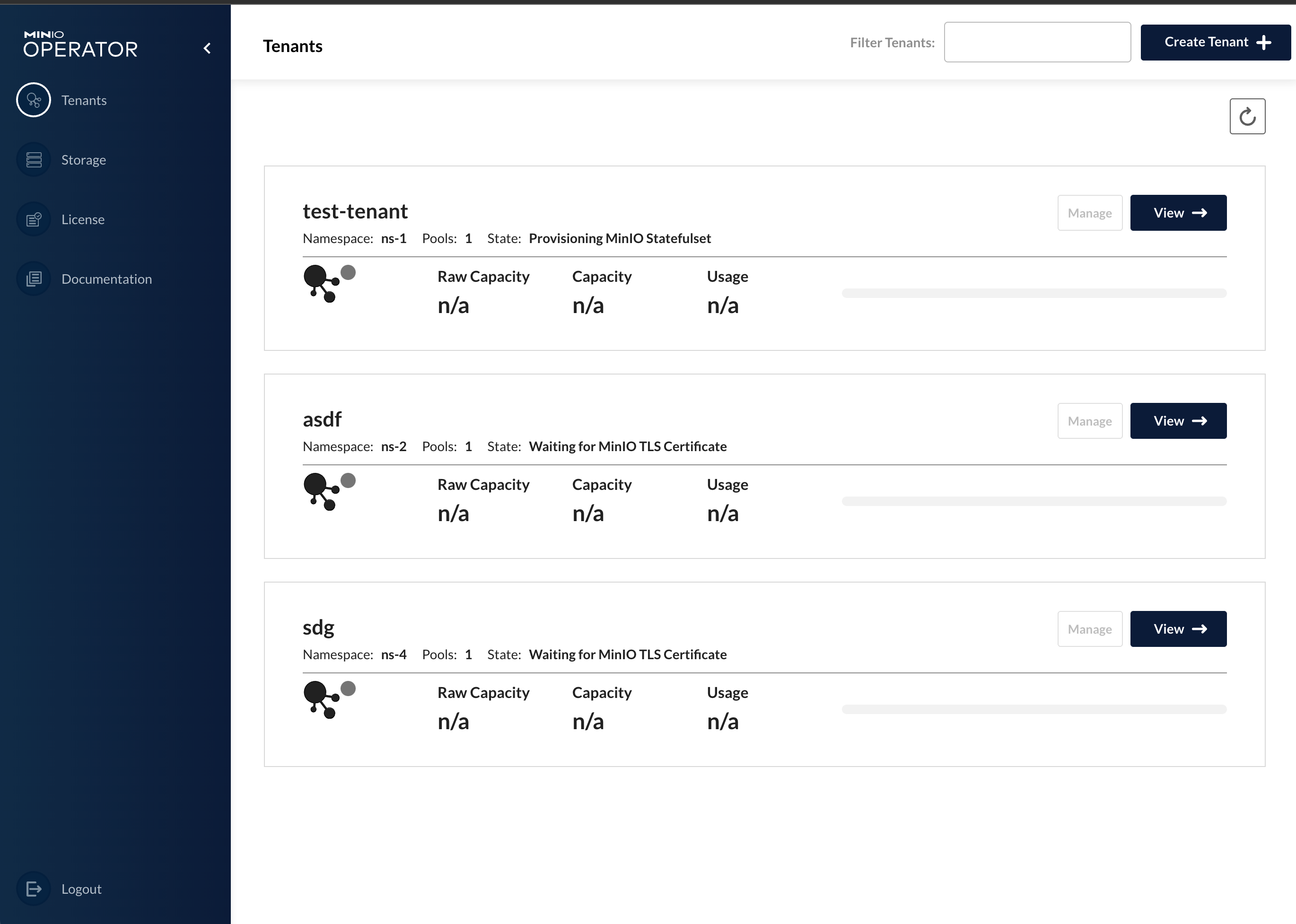Collapse the sidebar with the chevron
1296x924 pixels.
pos(207,48)
